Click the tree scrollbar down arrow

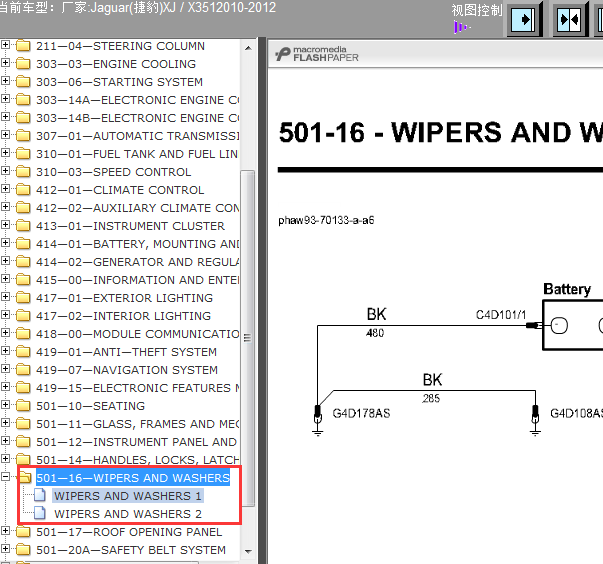(248, 551)
